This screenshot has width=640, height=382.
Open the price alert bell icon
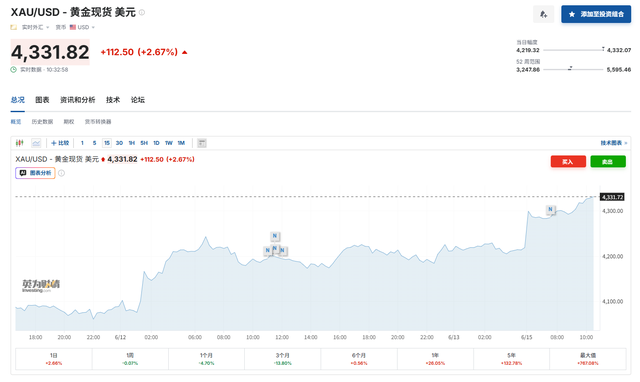pyautogui.click(x=543, y=14)
